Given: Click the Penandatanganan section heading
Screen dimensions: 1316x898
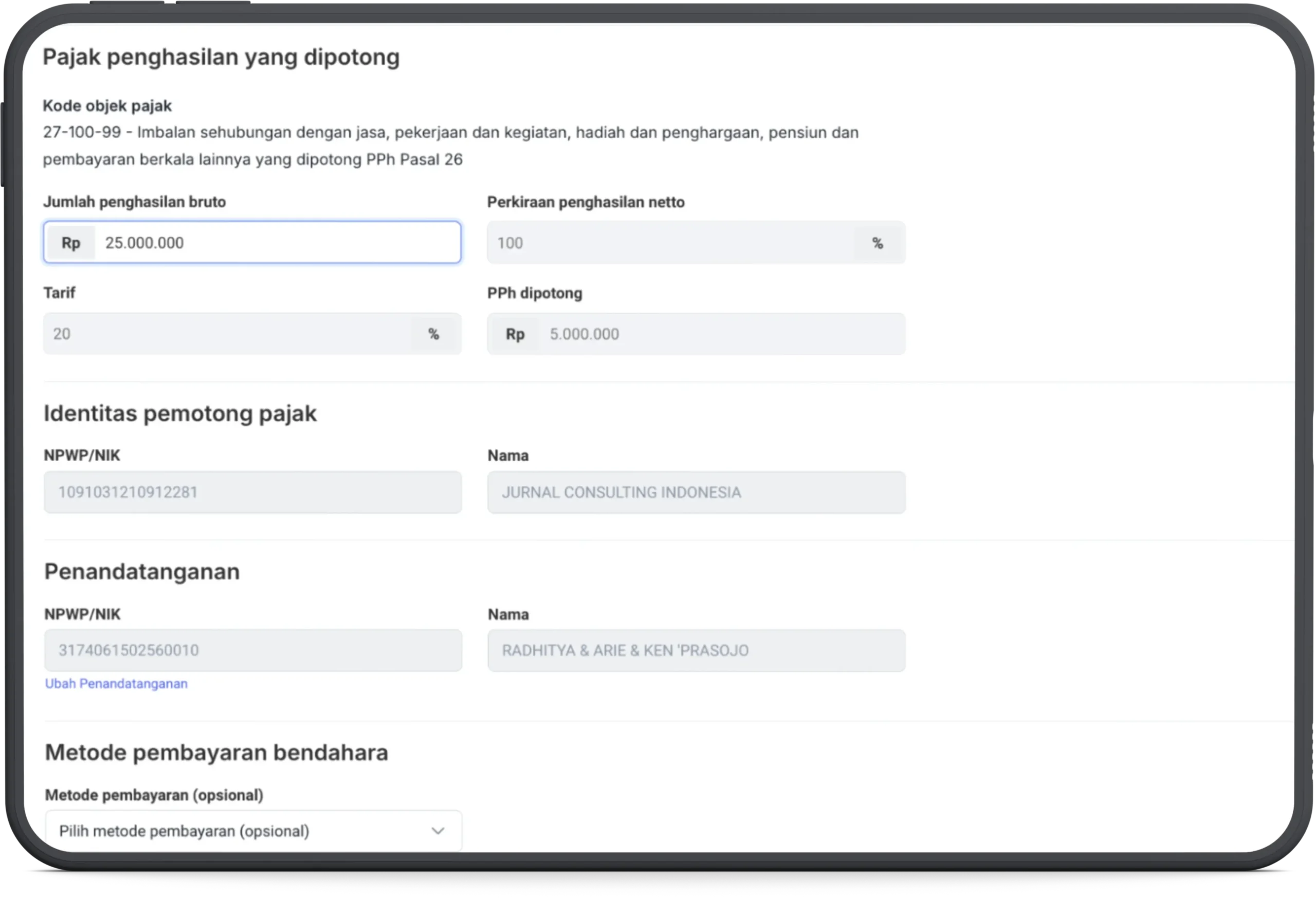Looking at the screenshot, I should pyautogui.click(x=142, y=571).
